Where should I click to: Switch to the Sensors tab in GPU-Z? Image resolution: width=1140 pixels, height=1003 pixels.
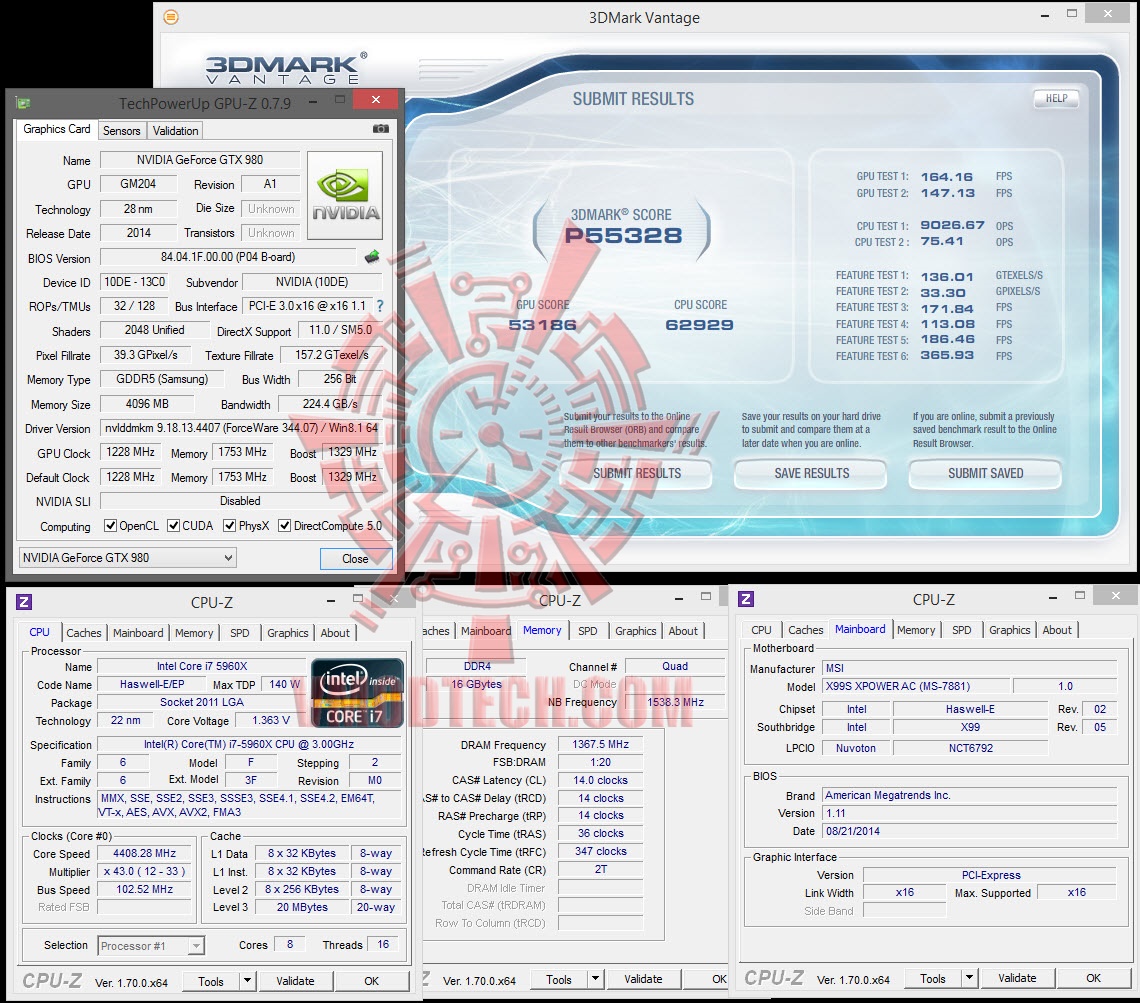121,131
